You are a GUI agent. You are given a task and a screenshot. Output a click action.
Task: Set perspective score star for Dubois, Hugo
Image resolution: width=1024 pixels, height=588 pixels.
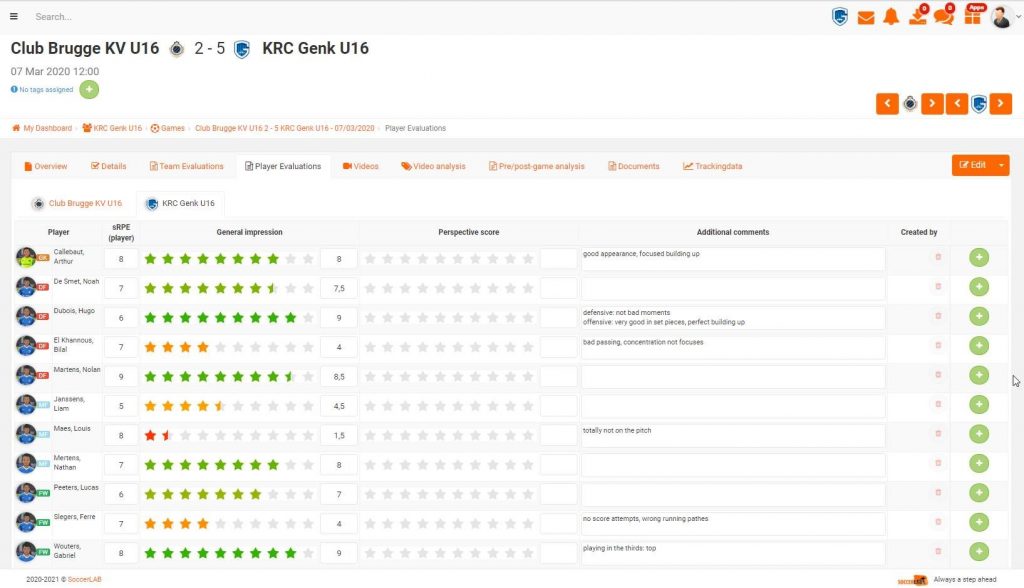click(x=449, y=318)
